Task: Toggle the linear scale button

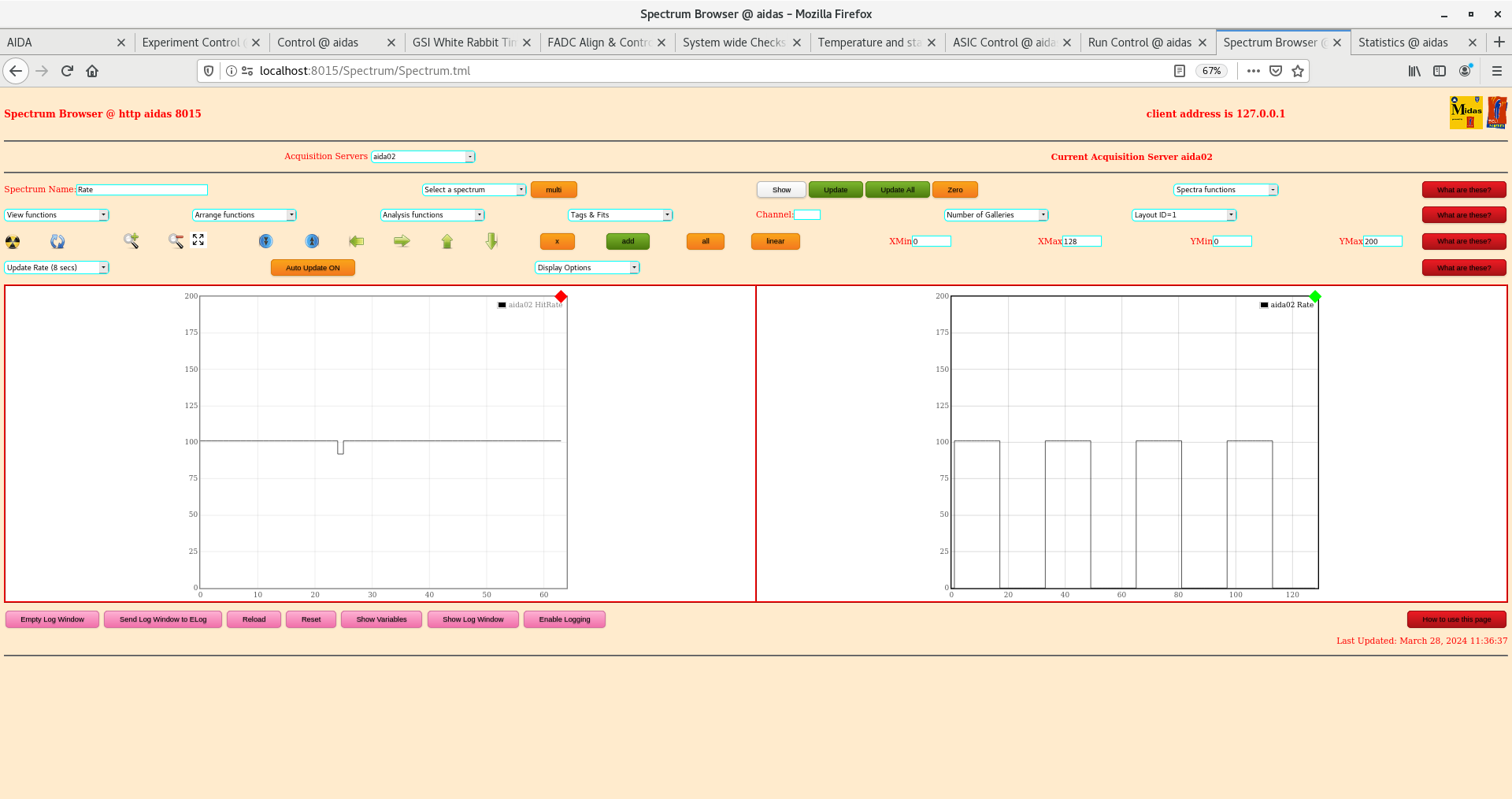Action: click(775, 241)
